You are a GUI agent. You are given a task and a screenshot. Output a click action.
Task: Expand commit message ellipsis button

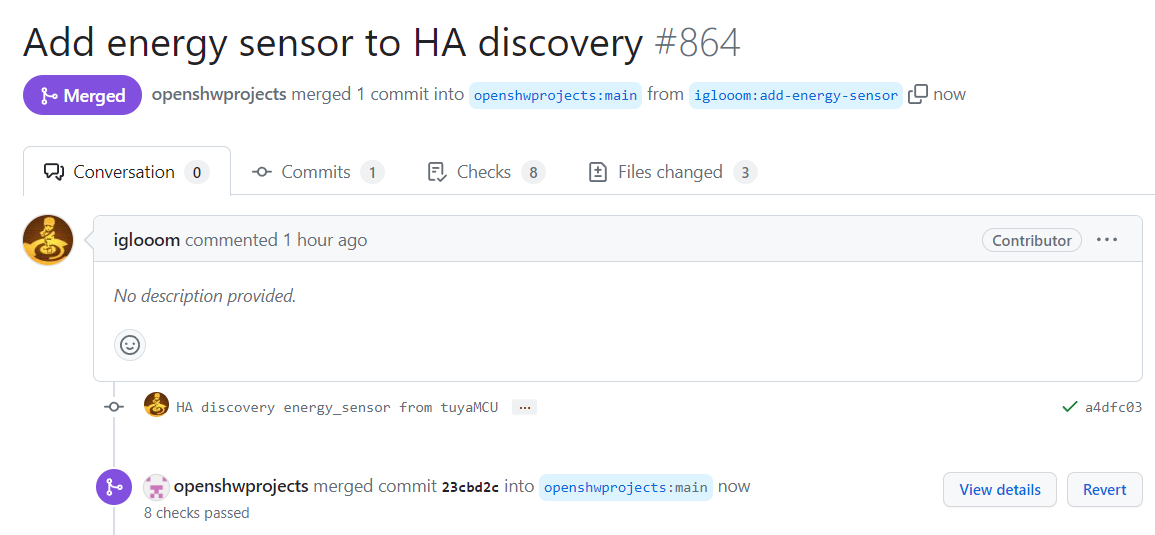coord(524,407)
